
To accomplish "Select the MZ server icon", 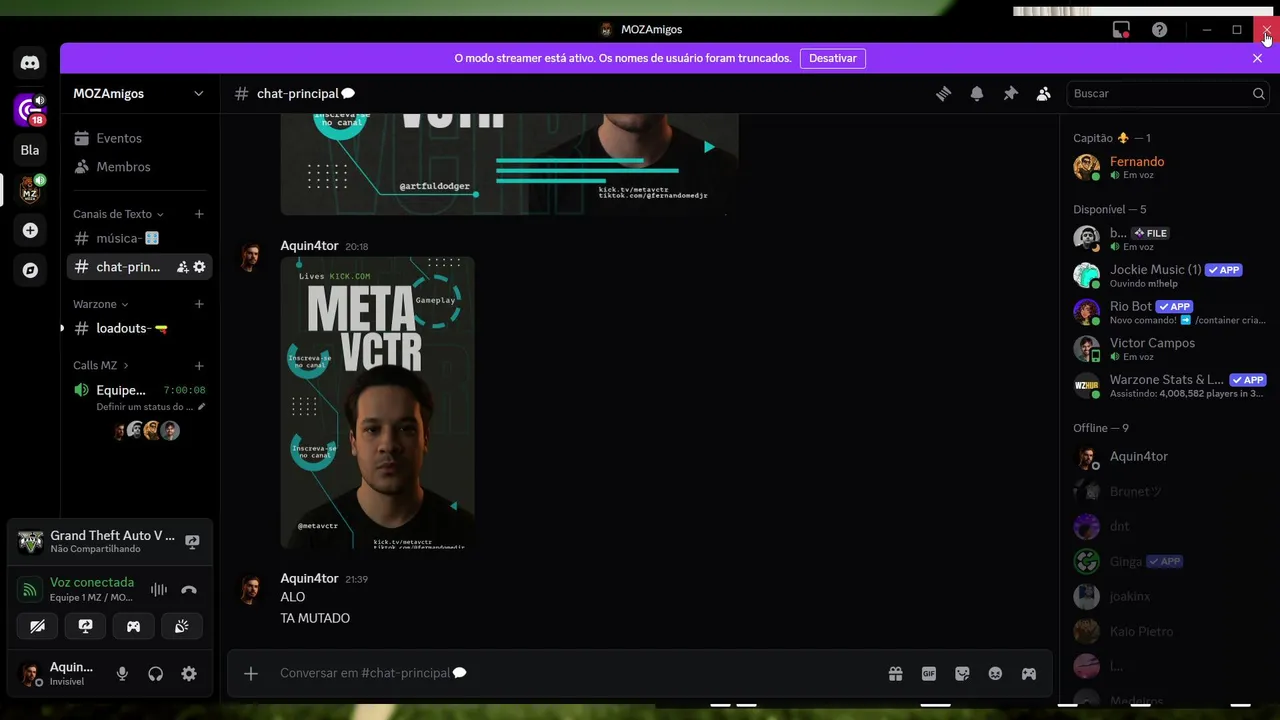I will point(30,190).
